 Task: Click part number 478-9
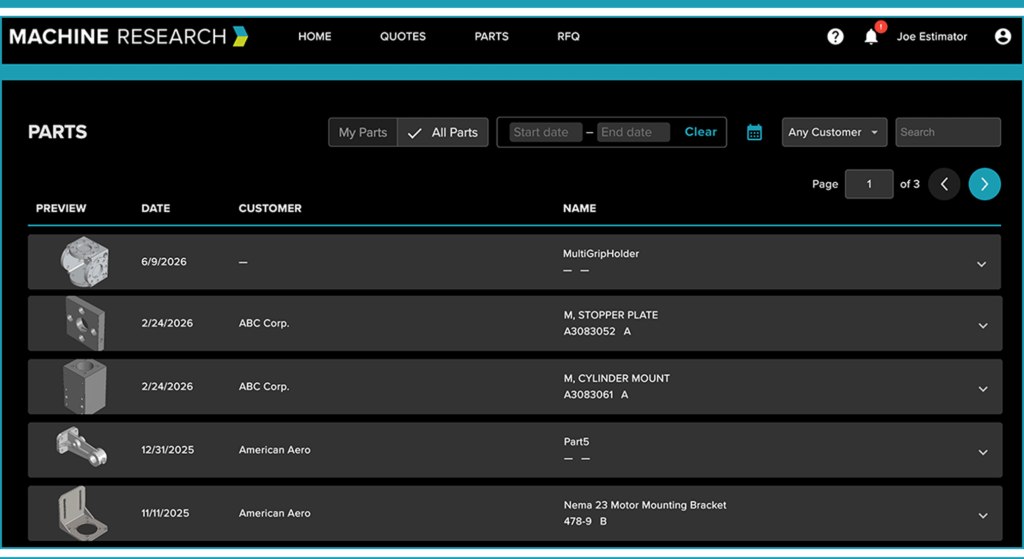click(577, 521)
